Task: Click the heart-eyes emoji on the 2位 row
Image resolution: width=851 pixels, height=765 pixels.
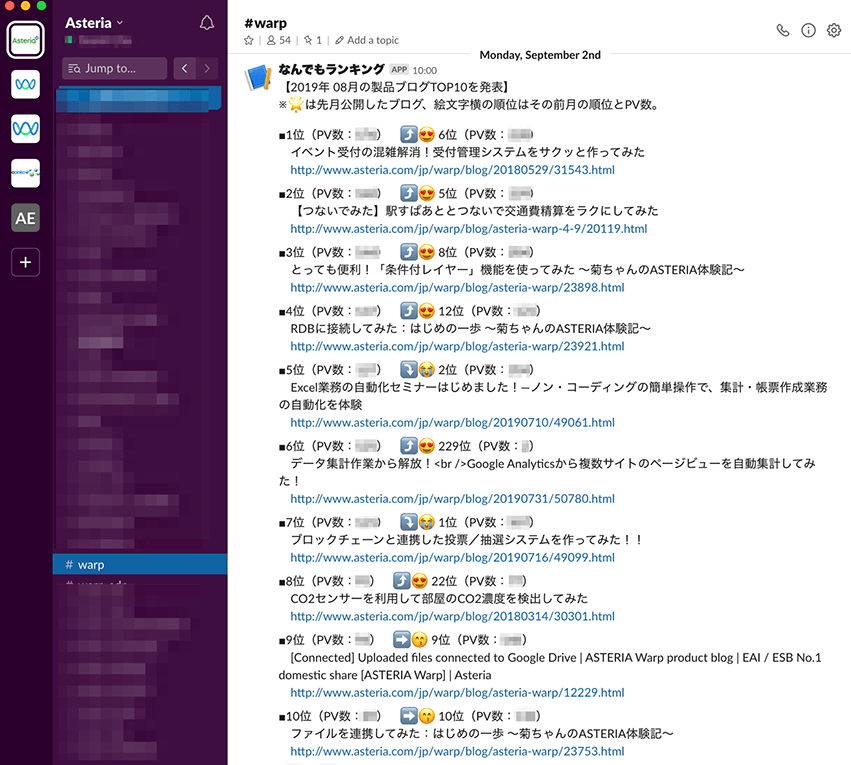Action: point(427,193)
